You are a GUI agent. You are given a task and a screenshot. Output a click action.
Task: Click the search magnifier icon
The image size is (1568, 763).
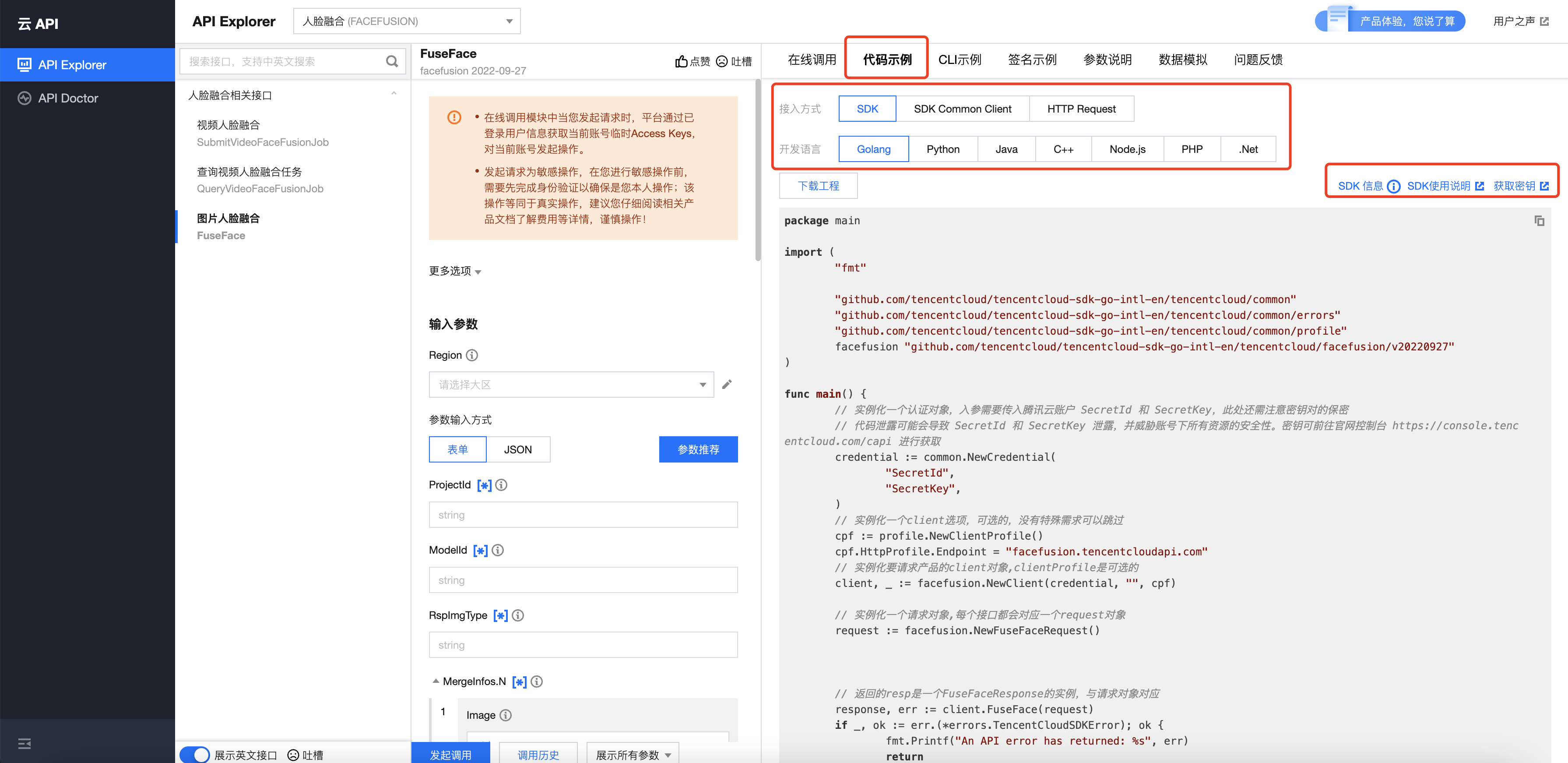point(391,61)
